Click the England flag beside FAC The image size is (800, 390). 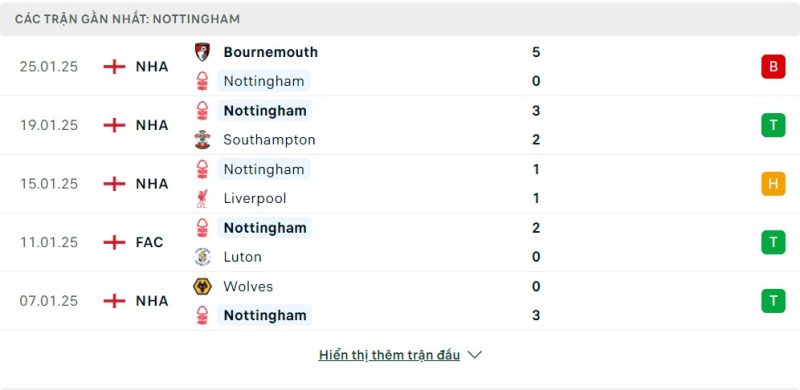point(114,242)
